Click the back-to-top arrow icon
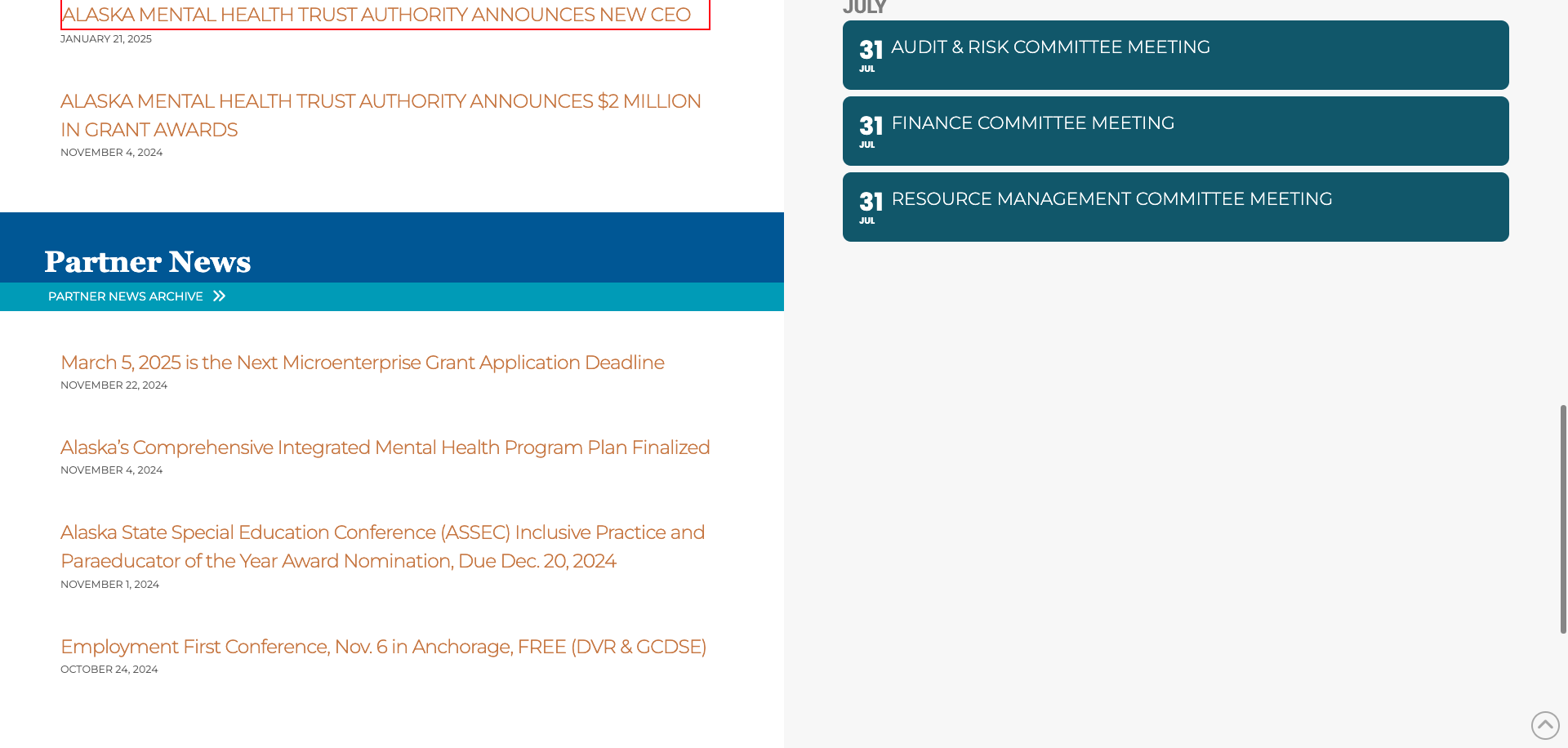 click(x=1544, y=725)
